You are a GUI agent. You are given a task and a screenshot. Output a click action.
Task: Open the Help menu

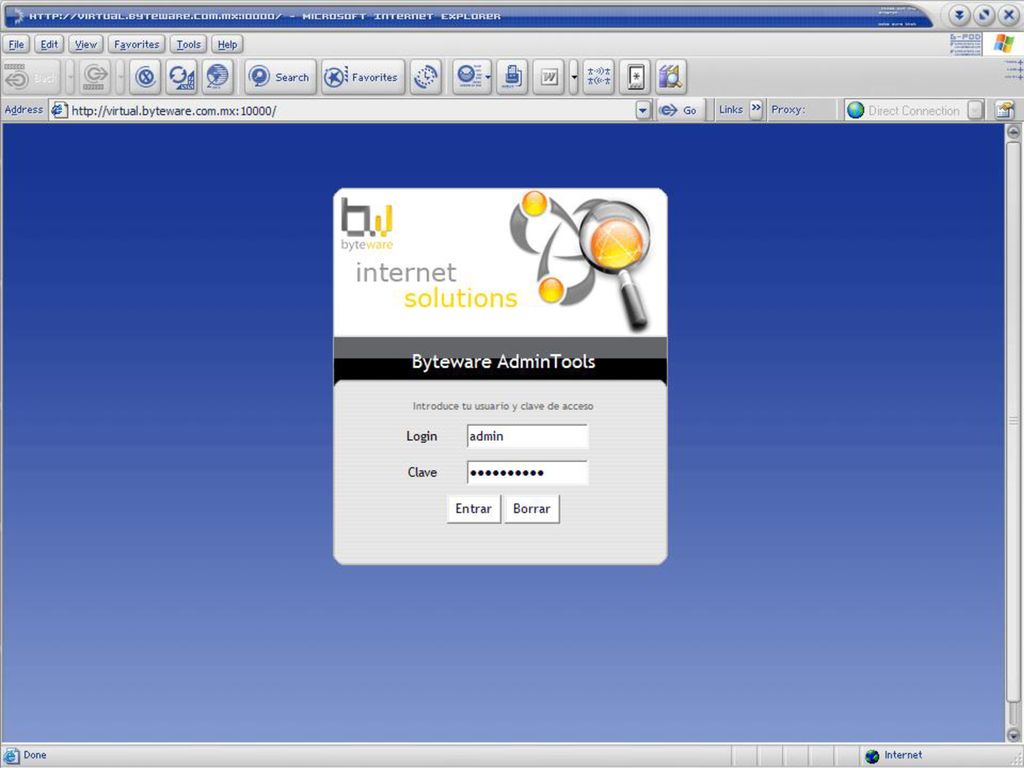(x=227, y=44)
